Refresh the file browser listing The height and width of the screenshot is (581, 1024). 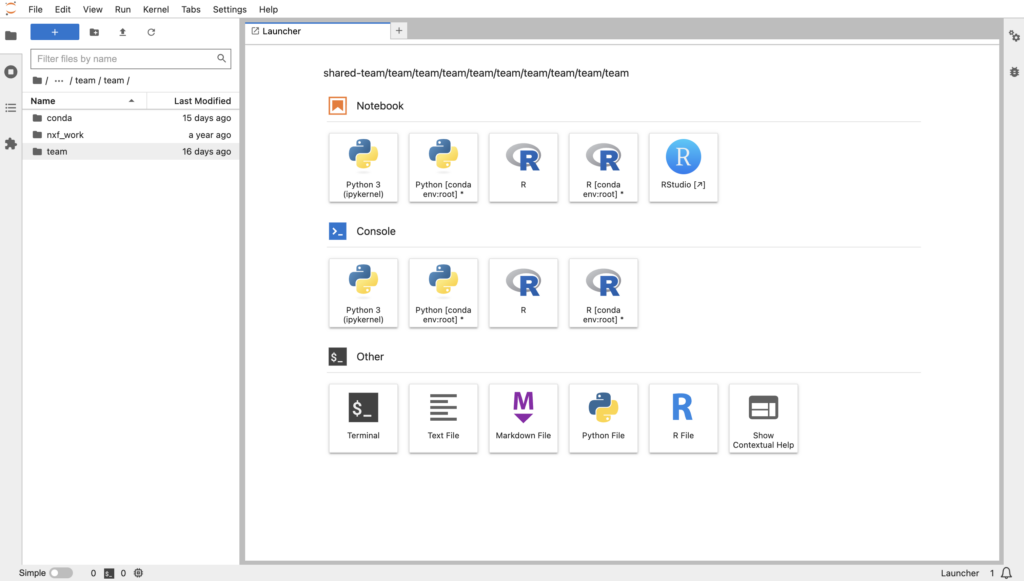coord(151,32)
